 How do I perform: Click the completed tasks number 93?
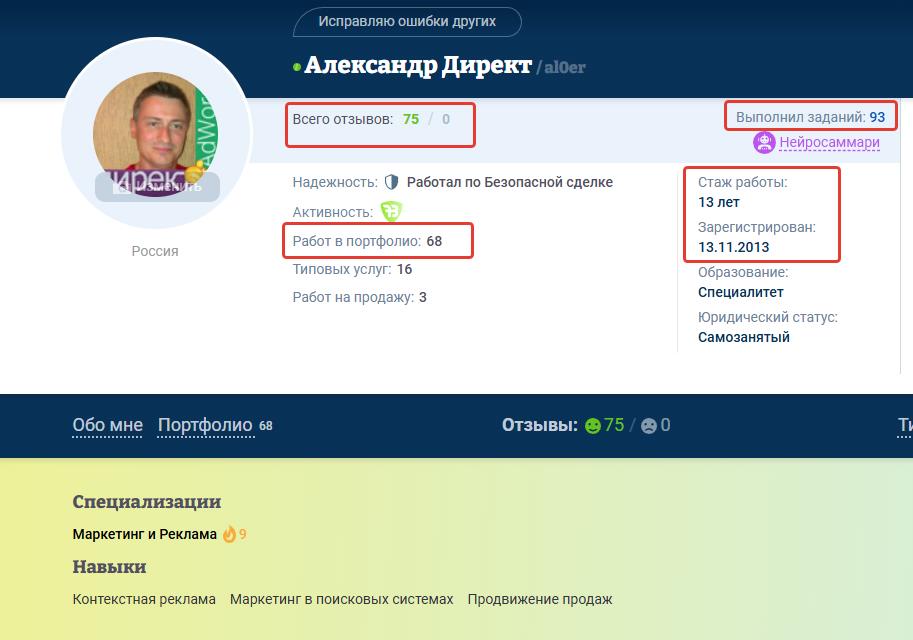click(x=877, y=117)
